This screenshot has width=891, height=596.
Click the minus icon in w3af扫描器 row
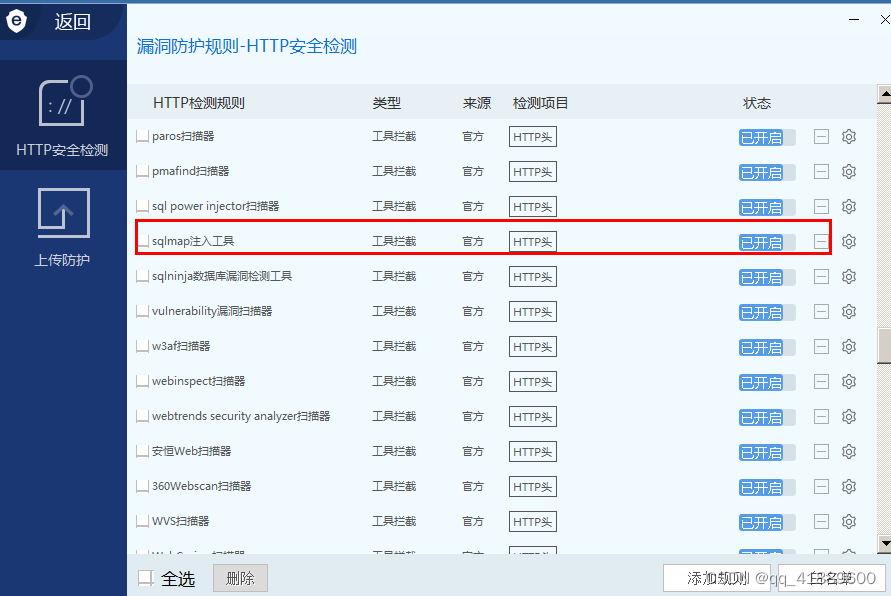[x=821, y=347]
